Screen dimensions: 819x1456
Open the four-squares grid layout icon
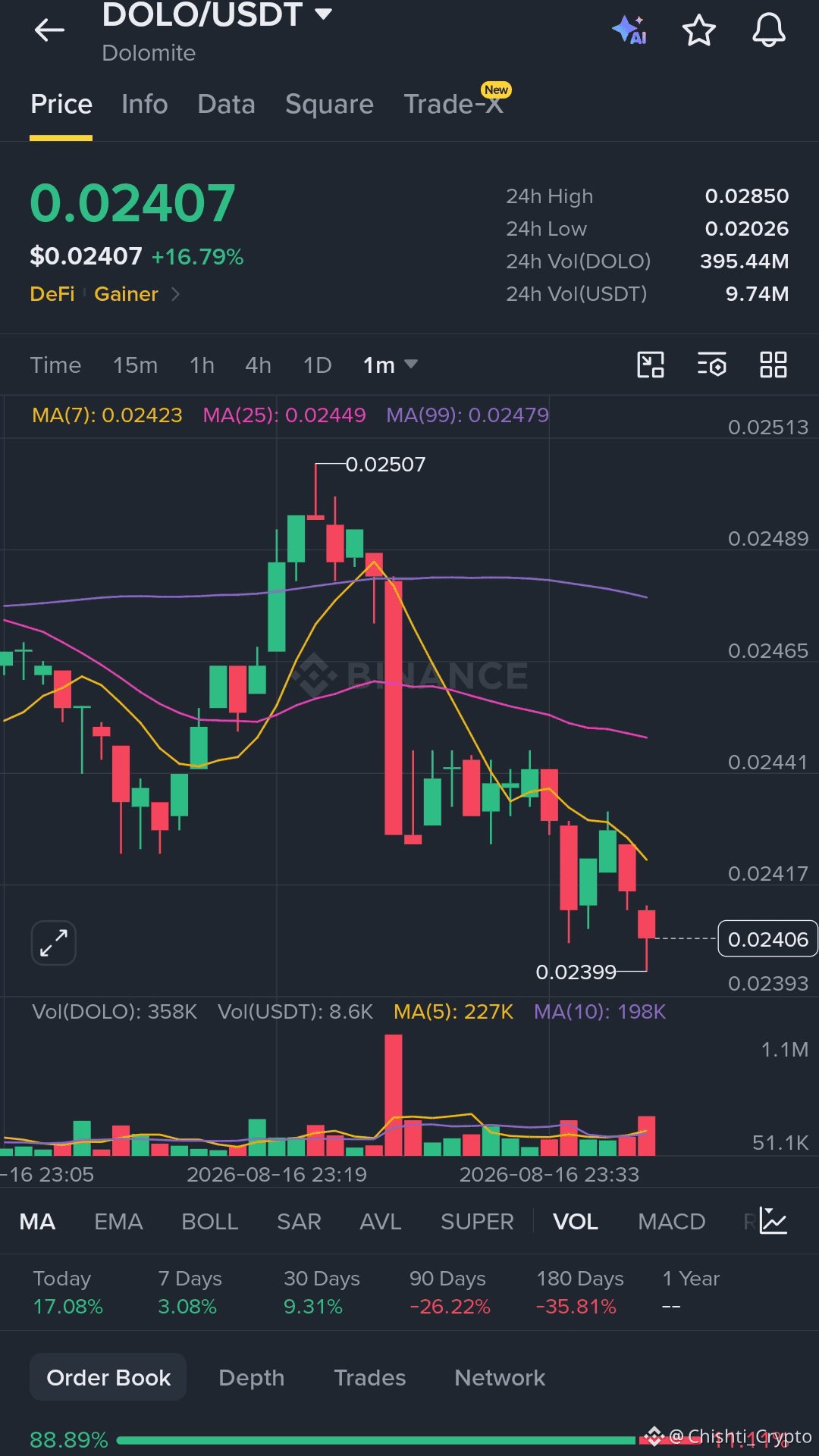(x=773, y=365)
